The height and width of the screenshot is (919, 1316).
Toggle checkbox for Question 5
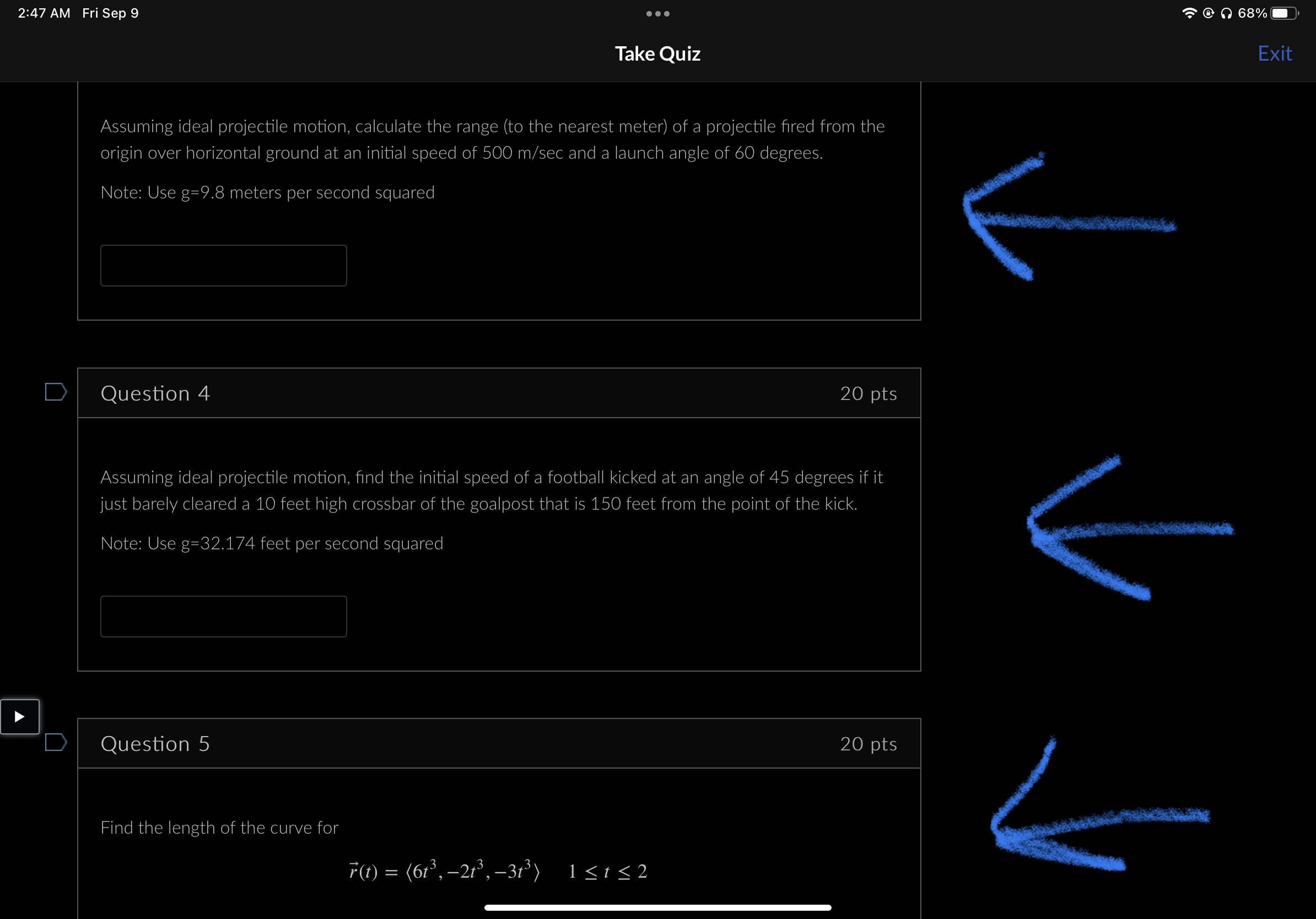pos(56,742)
